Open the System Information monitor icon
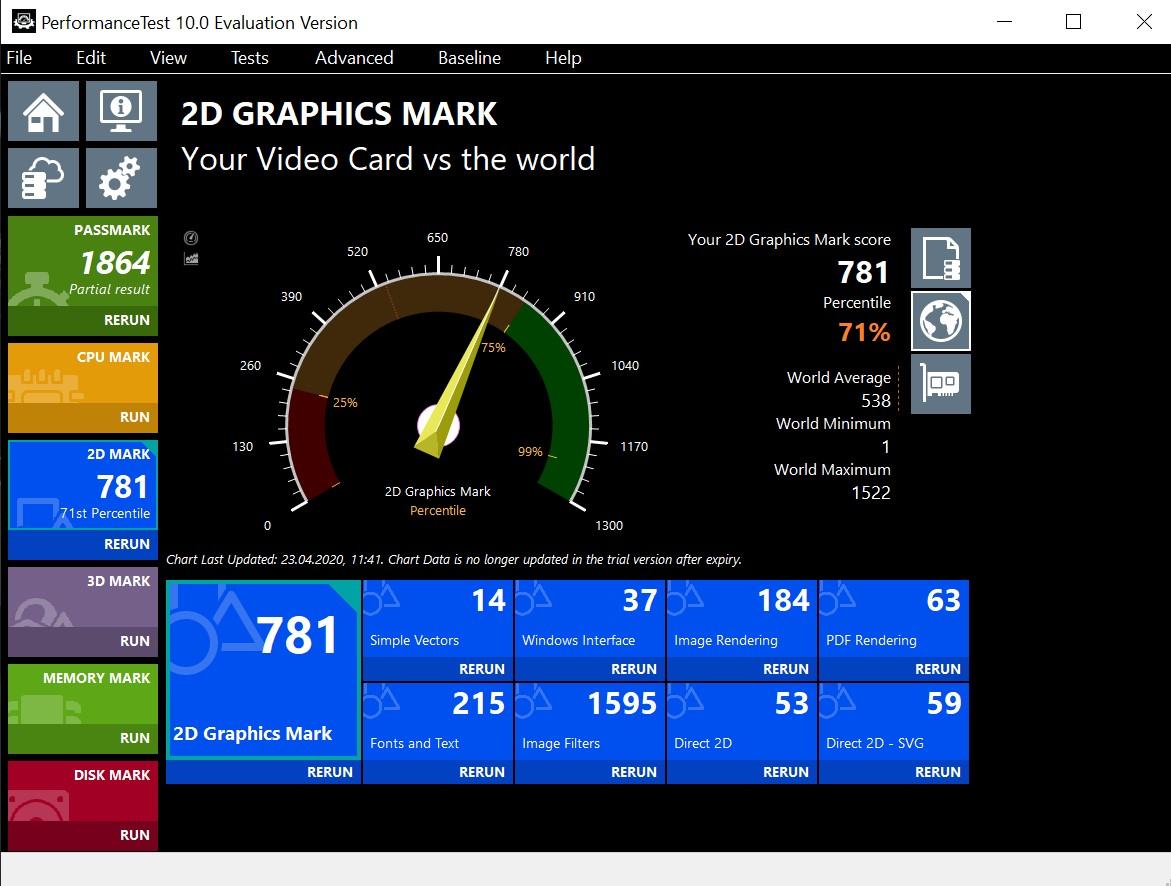The height and width of the screenshot is (886, 1171). point(121,111)
